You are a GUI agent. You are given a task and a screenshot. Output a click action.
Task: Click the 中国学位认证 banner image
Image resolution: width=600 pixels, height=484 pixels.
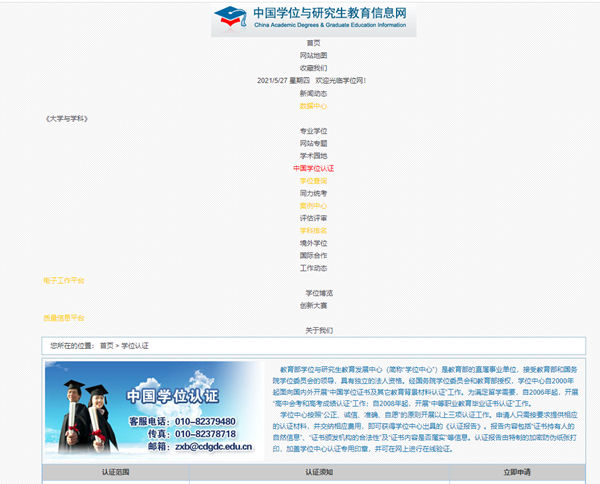pyautogui.click(x=153, y=409)
